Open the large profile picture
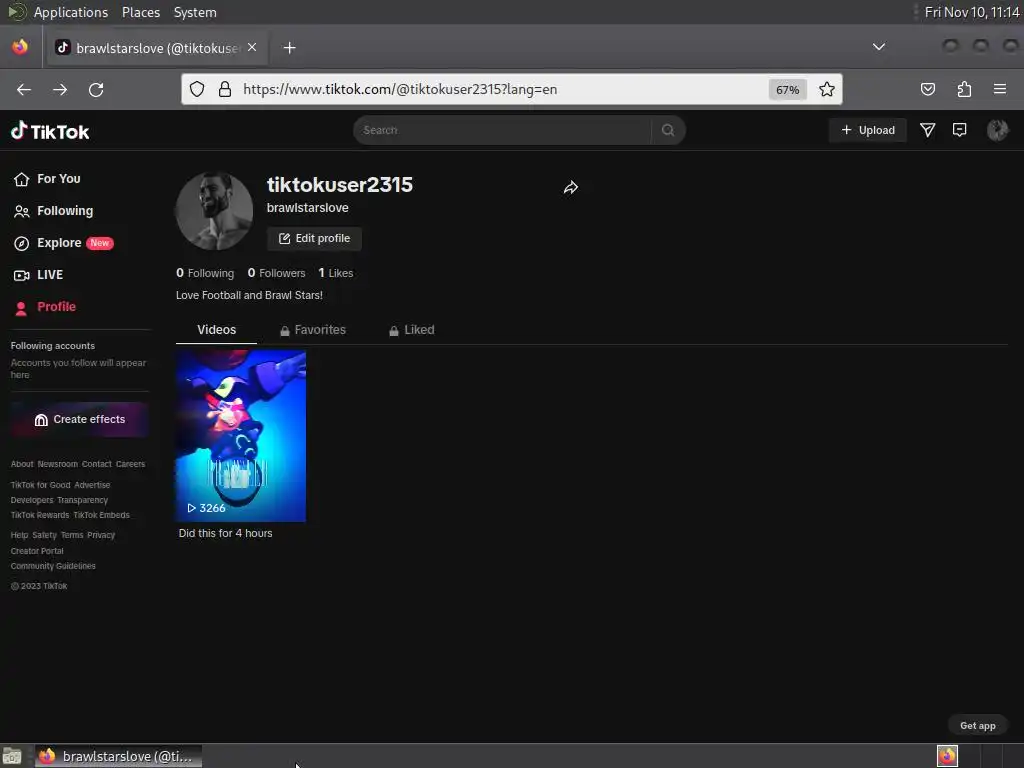1024x768 pixels. tap(214, 211)
